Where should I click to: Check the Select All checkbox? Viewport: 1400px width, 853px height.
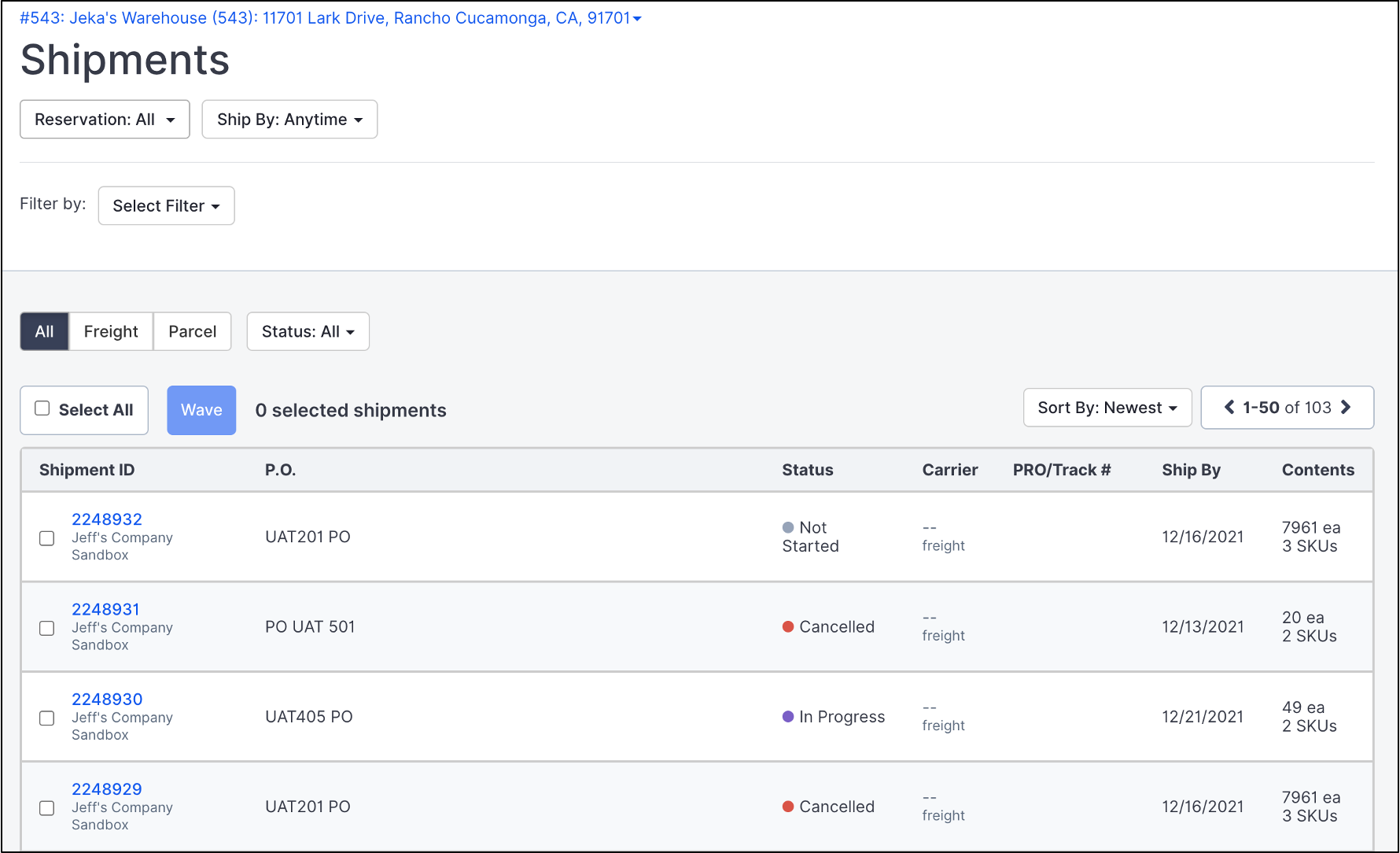tap(42, 408)
